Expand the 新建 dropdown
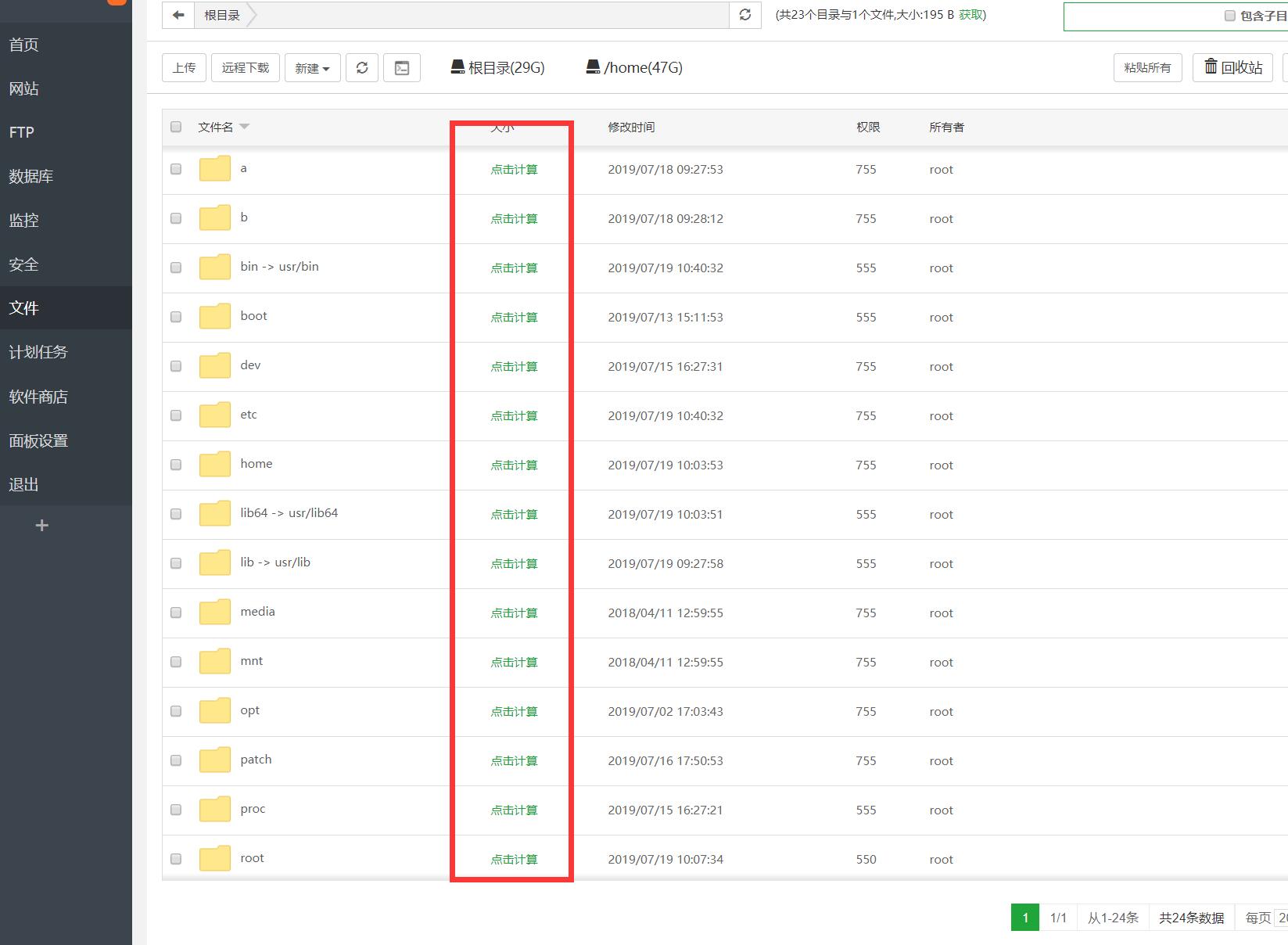Viewport: 1288px width, 945px height. point(312,68)
